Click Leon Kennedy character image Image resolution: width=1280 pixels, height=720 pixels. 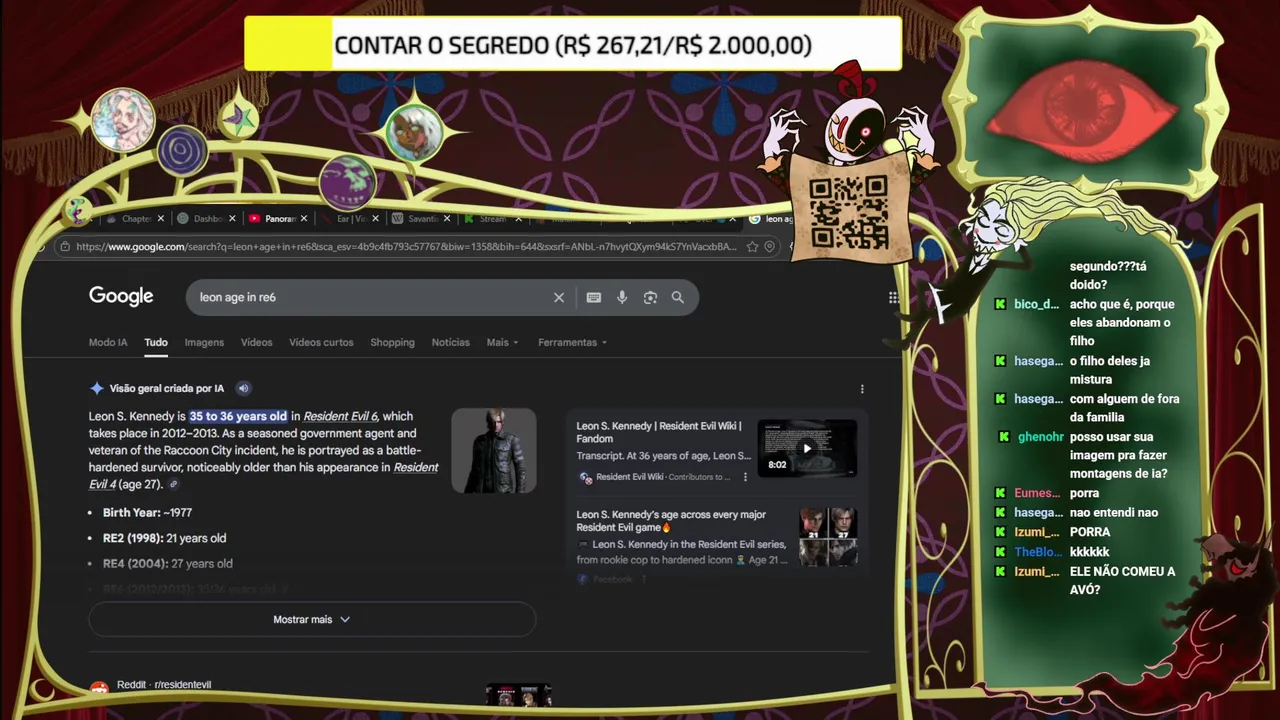494,450
